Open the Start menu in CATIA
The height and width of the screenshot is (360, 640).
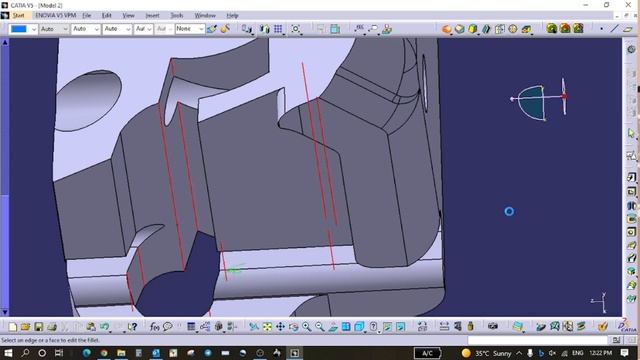pyautogui.click(x=18, y=16)
